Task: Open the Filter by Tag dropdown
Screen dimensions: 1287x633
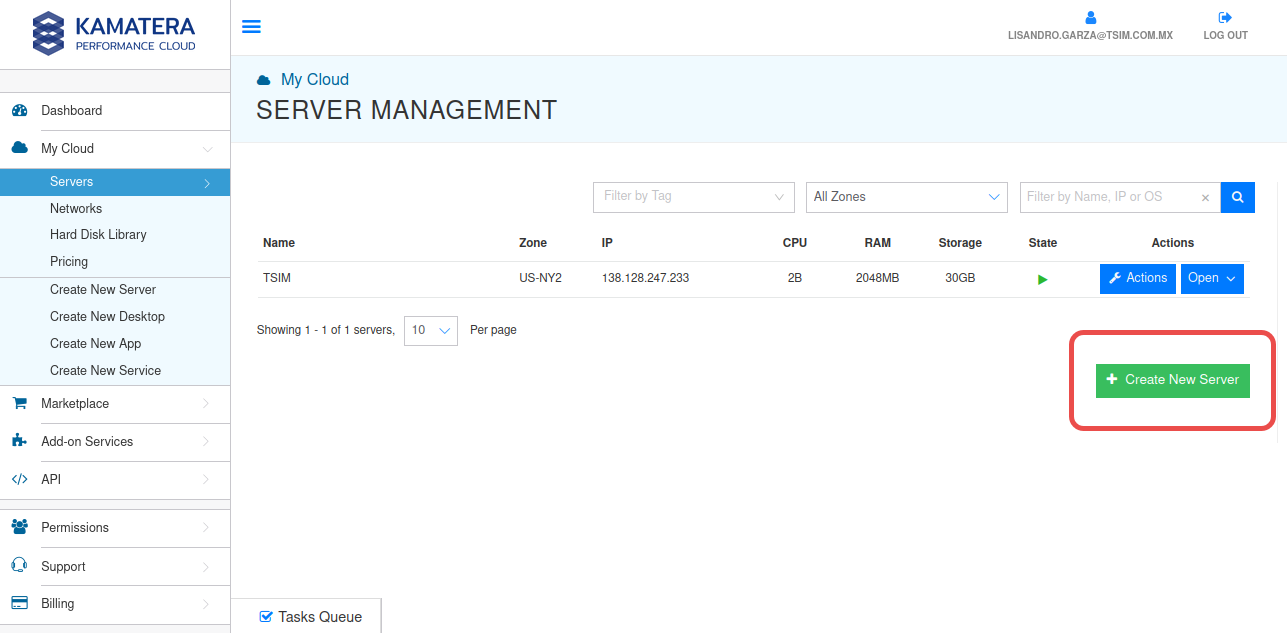Action: pyautogui.click(x=693, y=197)
